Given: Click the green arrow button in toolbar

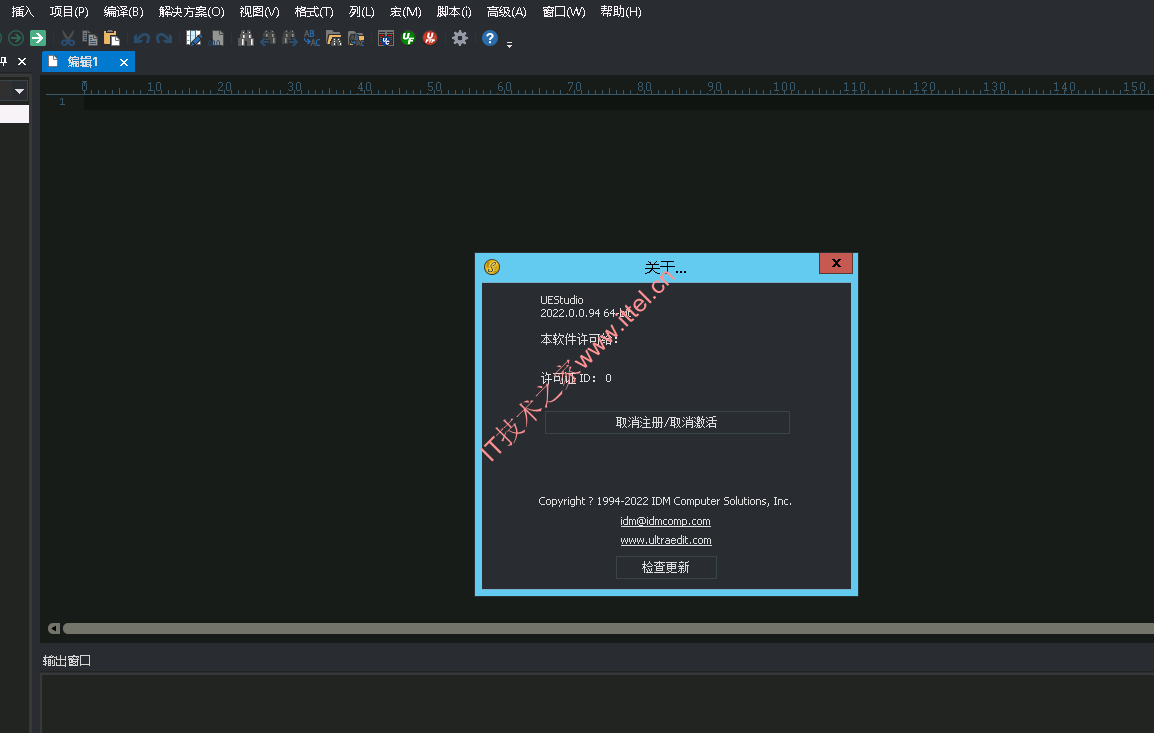Looking at the screenshot, I should [x=38, y=38].
